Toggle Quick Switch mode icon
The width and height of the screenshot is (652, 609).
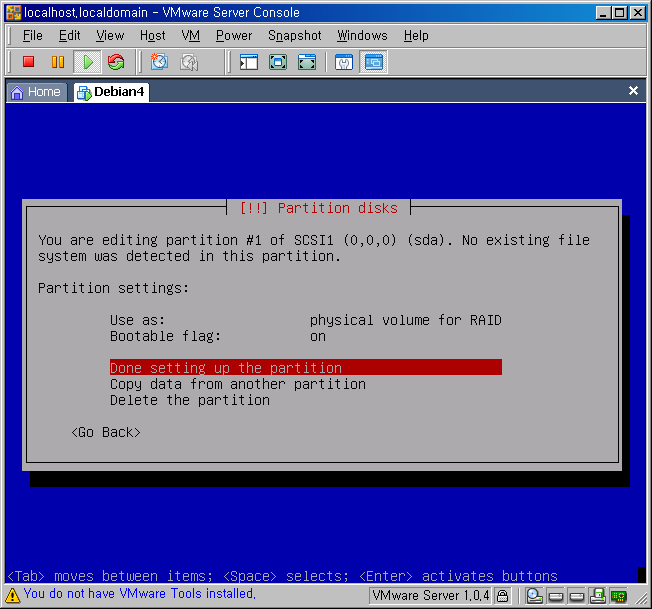coord(307,62)
